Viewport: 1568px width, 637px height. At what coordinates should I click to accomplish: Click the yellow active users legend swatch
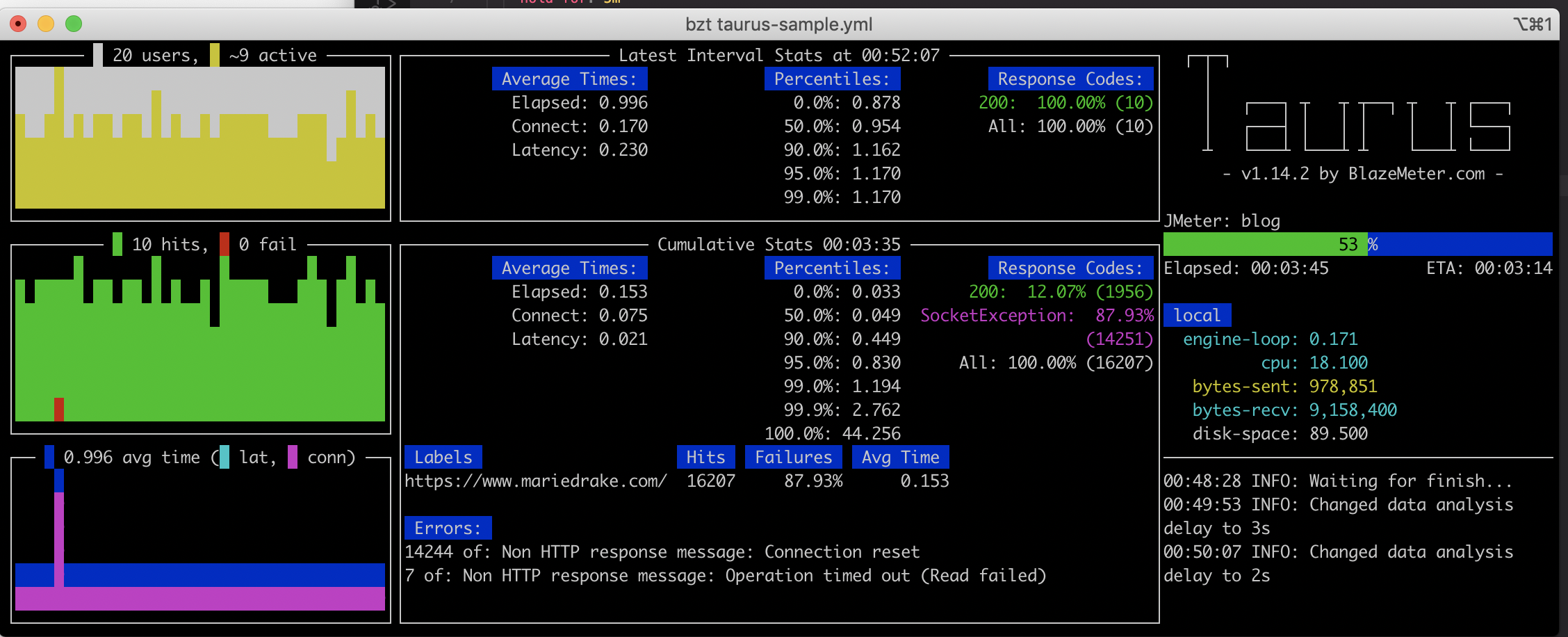pos(215,55)
